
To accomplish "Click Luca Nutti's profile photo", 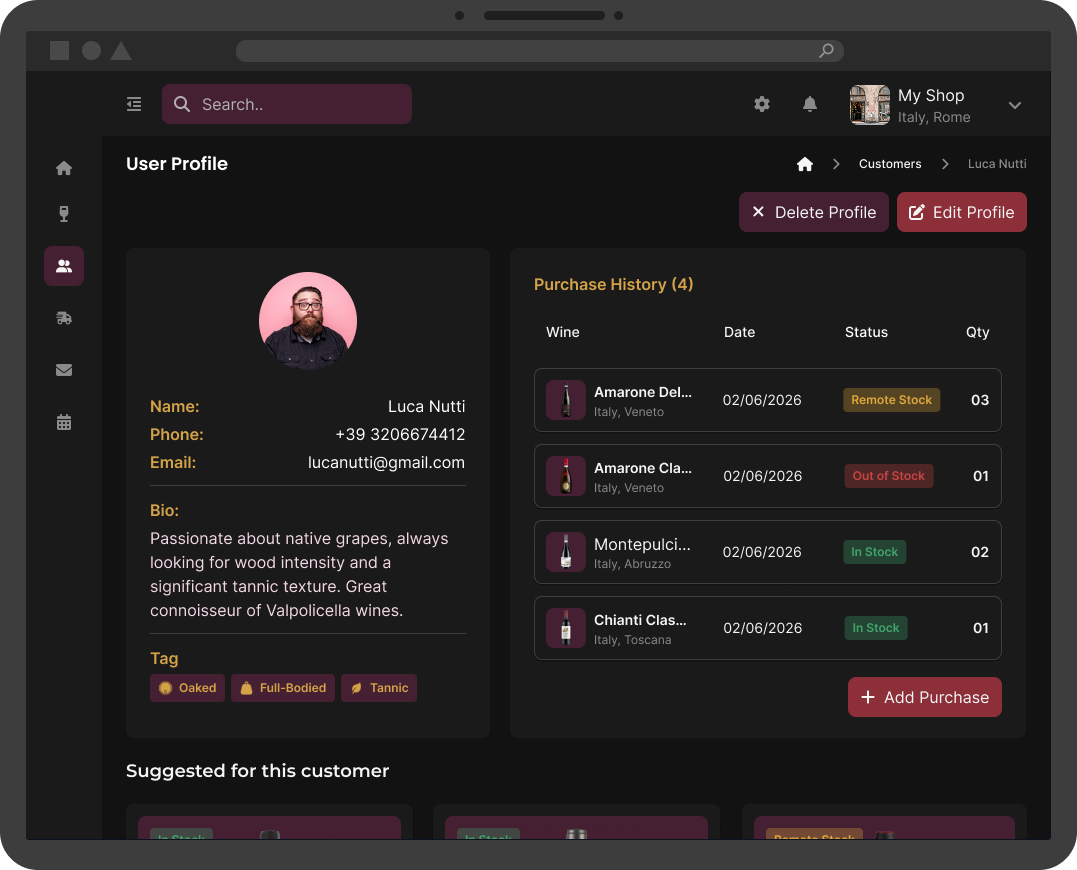I will 308,321.
